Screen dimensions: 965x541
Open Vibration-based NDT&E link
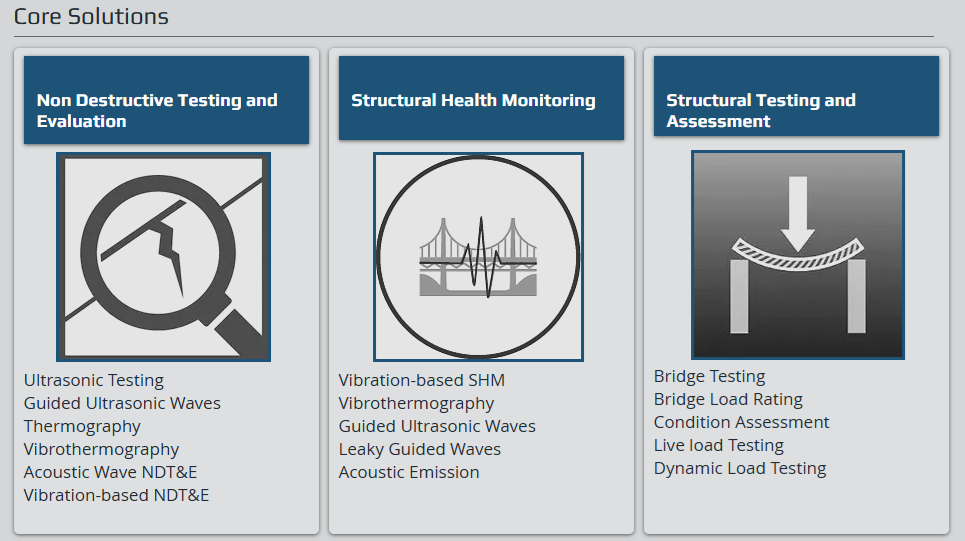116,495
